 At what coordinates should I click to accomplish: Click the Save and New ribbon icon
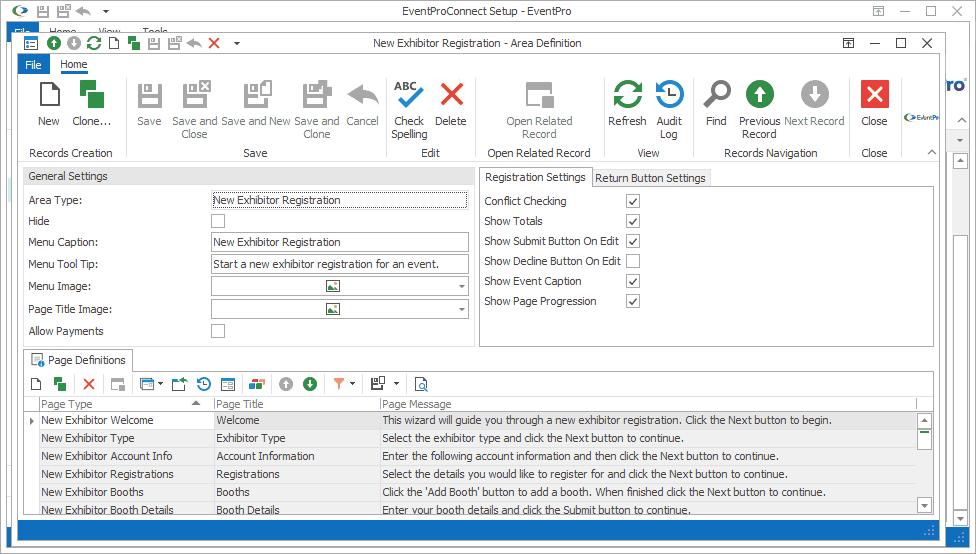click(257, 95)
